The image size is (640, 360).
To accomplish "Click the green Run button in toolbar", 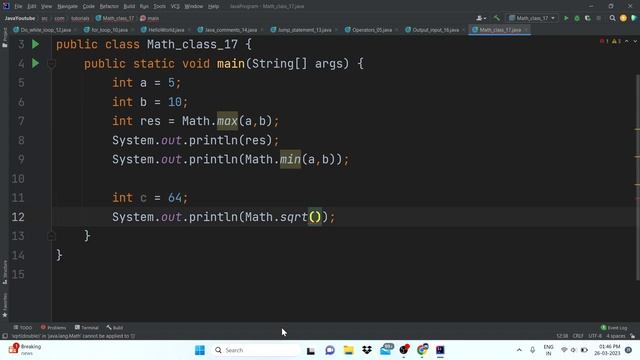I will [x=566, y=18].
